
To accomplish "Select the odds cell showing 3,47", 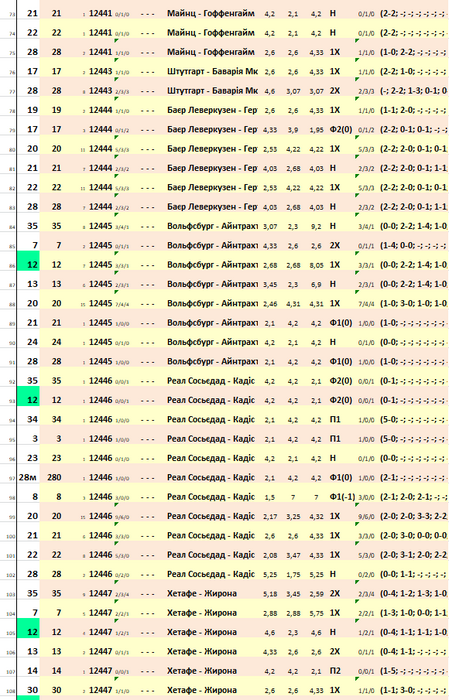I will tap(293, 554).
